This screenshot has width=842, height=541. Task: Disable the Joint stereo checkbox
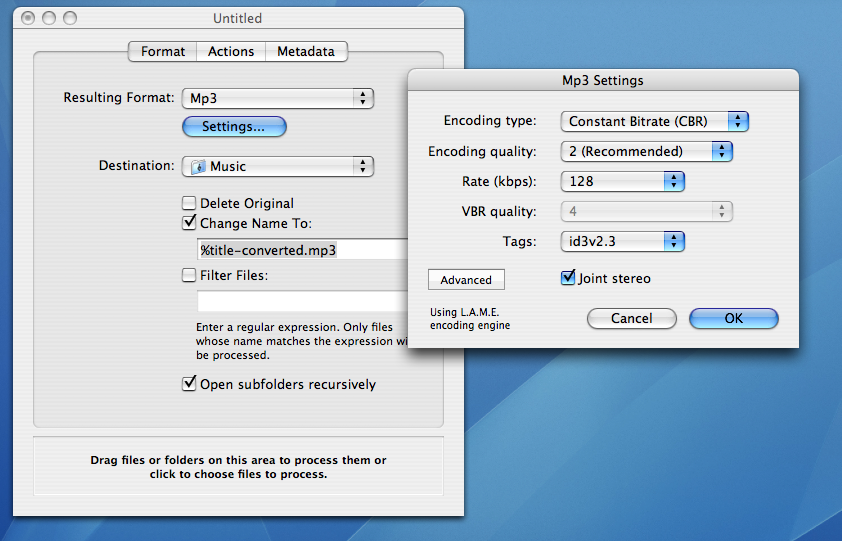568,278
